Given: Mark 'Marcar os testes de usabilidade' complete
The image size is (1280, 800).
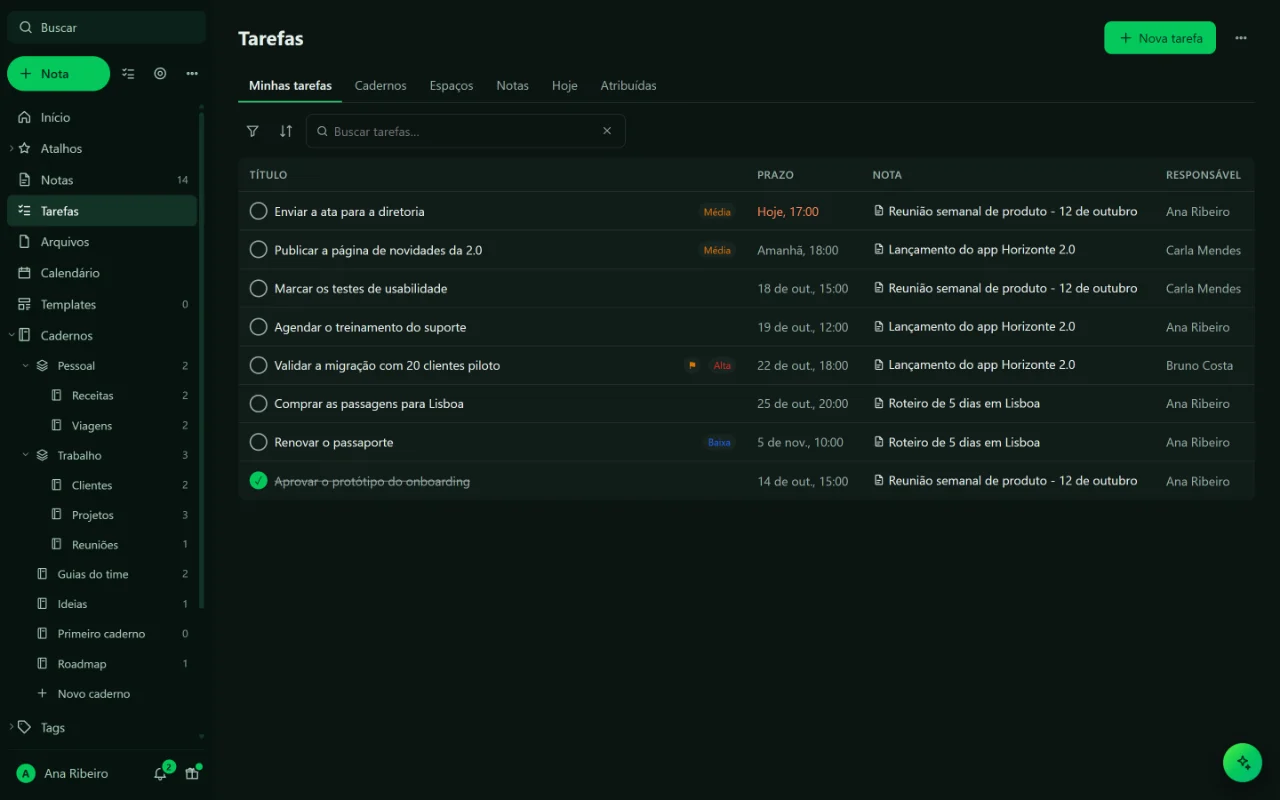Looking at the screenshot, I should pos(258,288).
